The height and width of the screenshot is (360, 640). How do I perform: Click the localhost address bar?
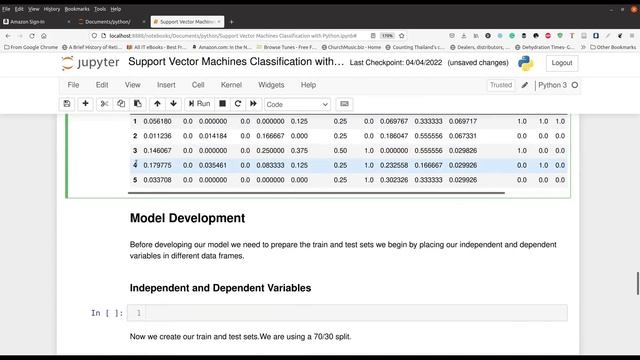233,36
